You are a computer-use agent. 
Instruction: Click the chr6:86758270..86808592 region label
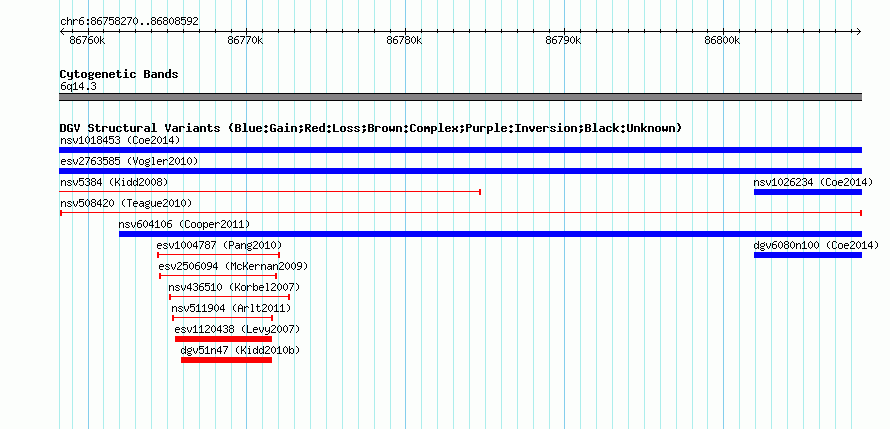[129, 22]
